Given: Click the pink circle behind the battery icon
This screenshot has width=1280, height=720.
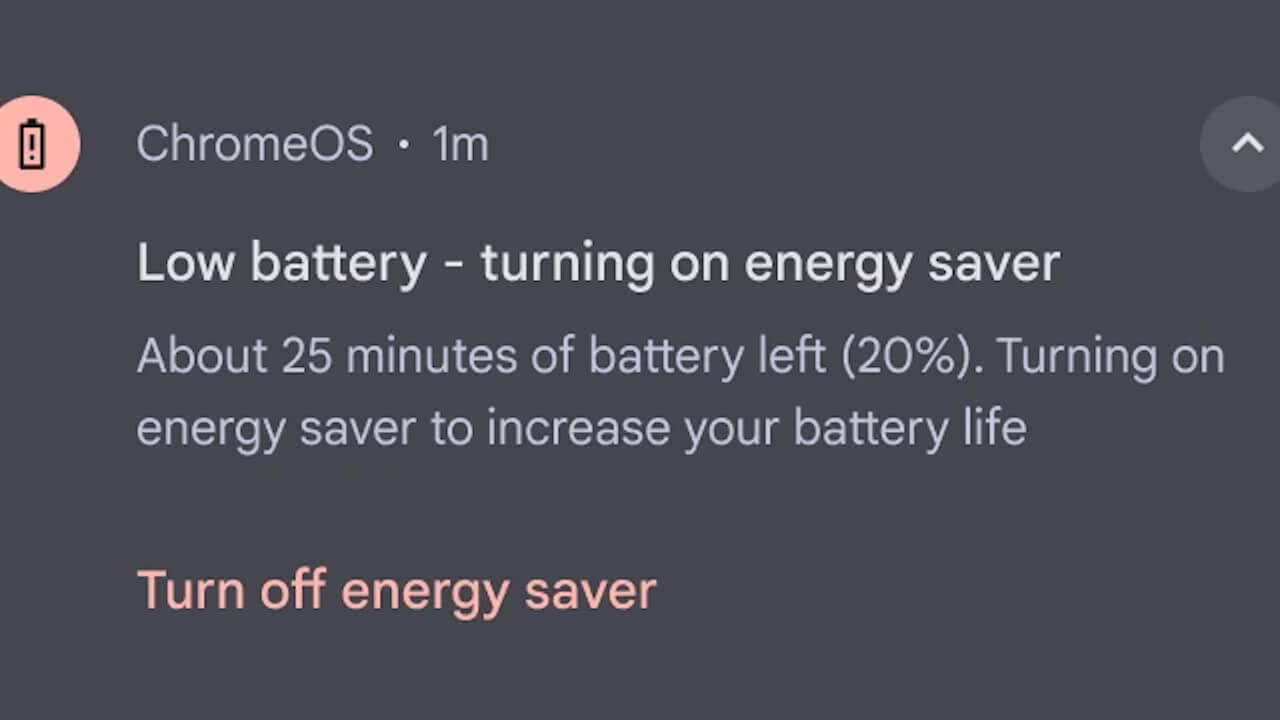Looking at the screenshot, I should tap(60, 118).
